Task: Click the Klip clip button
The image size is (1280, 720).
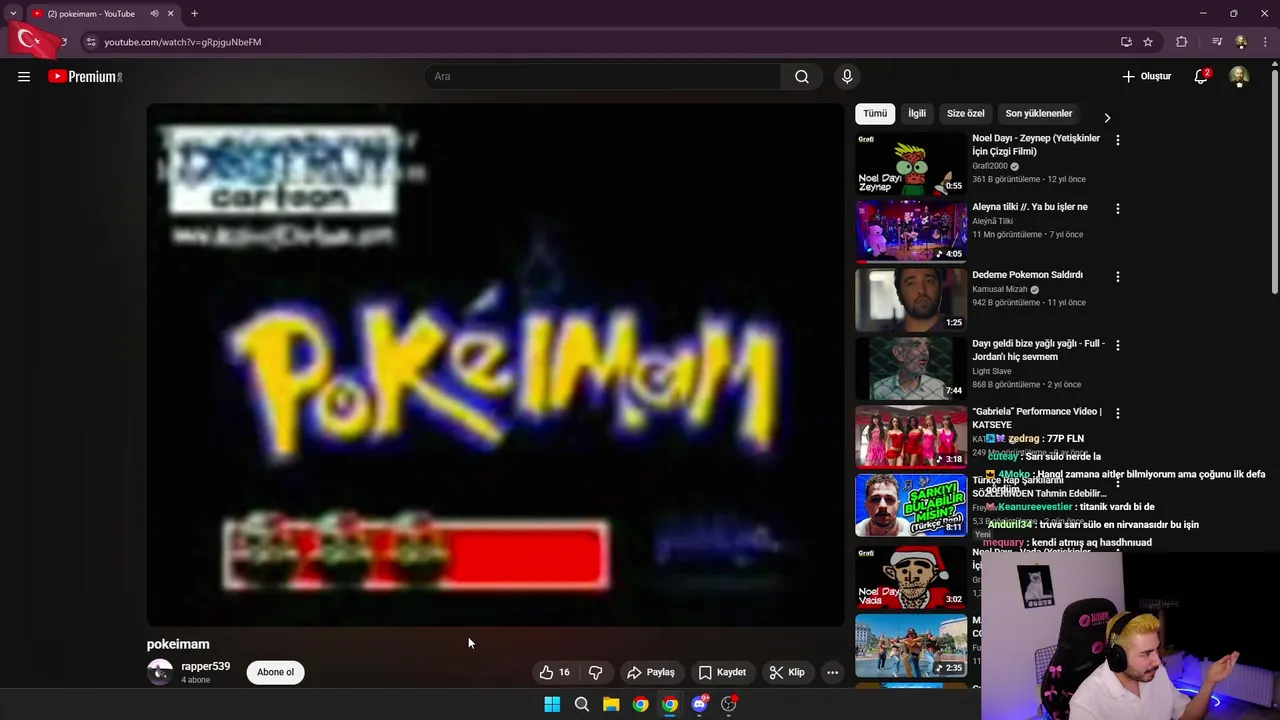Action: (787, 672)
